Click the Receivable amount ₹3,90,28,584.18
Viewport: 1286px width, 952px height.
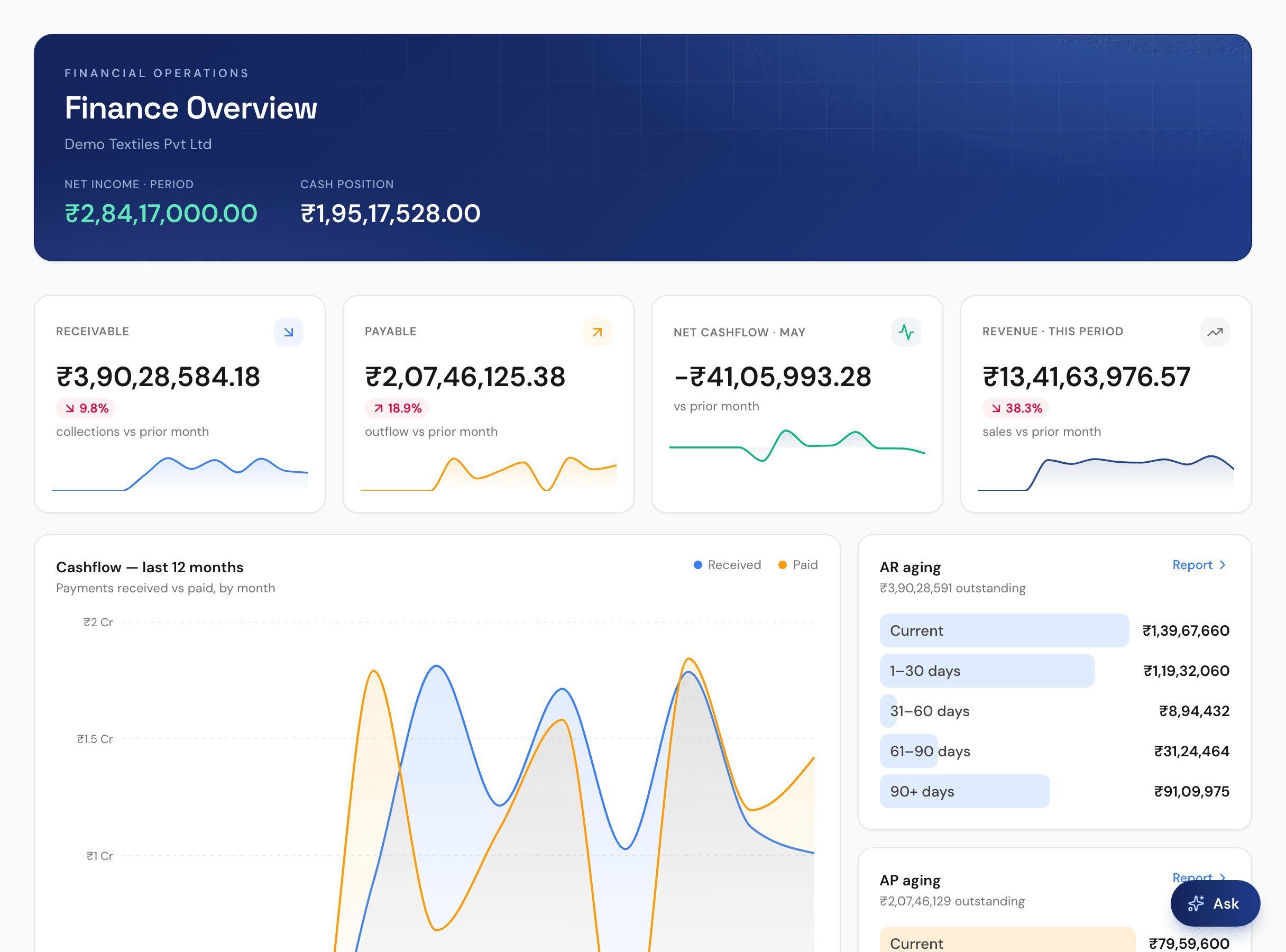tap(158, 377)
